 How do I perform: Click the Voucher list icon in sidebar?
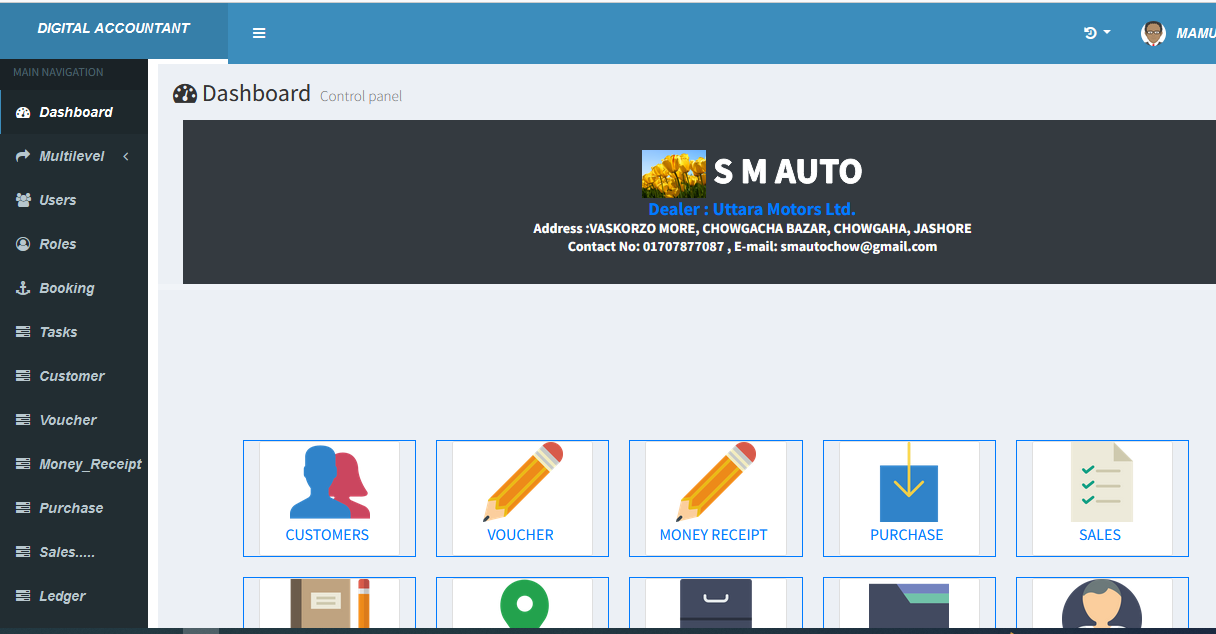pyautogui.click(x=23, y=420)
